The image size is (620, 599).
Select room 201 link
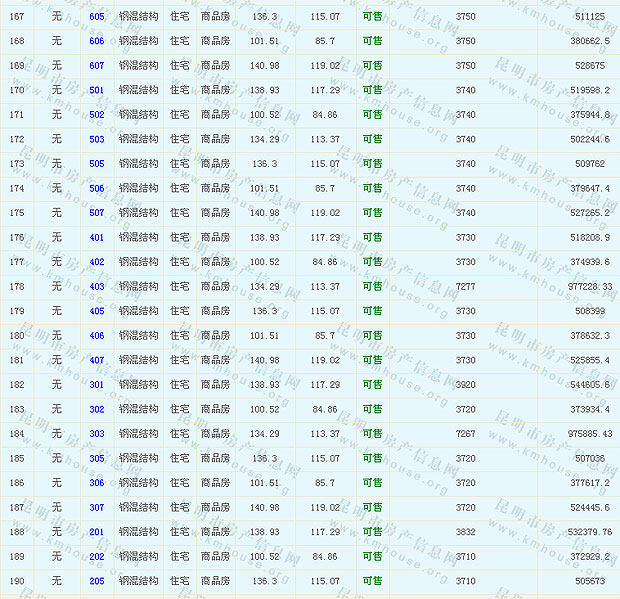point(96,531)
